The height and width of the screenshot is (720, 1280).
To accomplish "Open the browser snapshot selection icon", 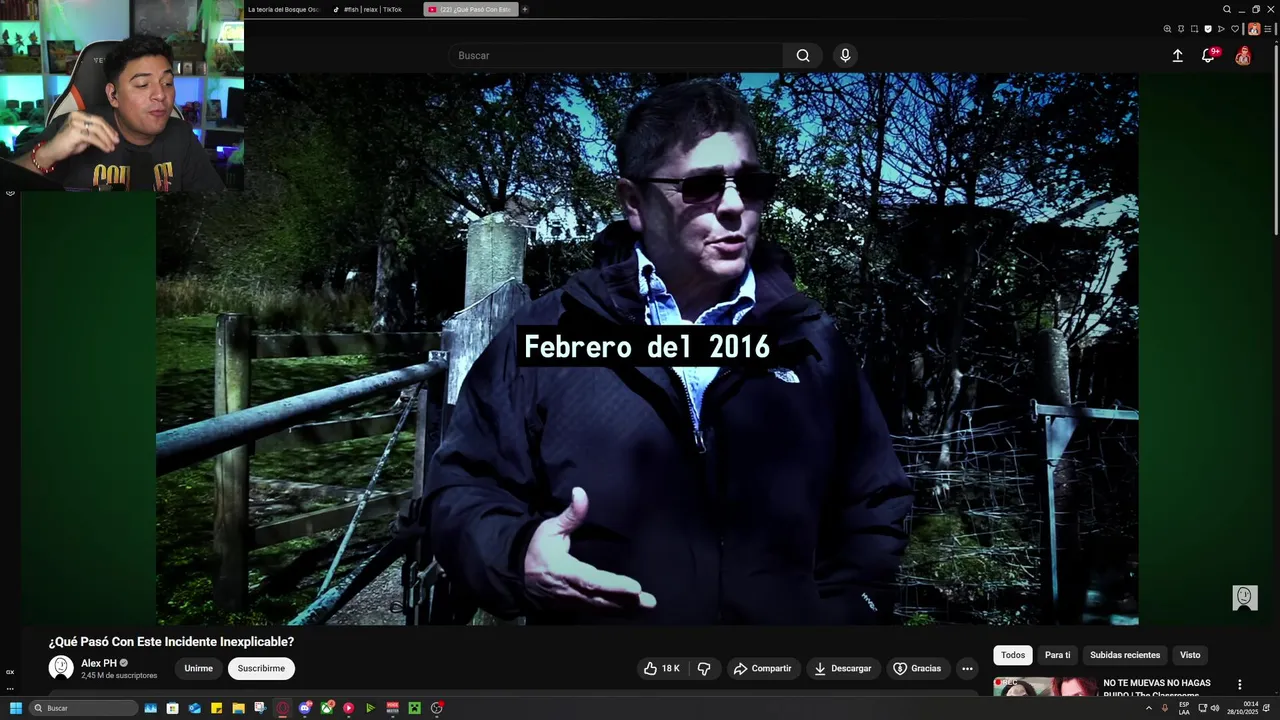I will [x=1194, y=29].
